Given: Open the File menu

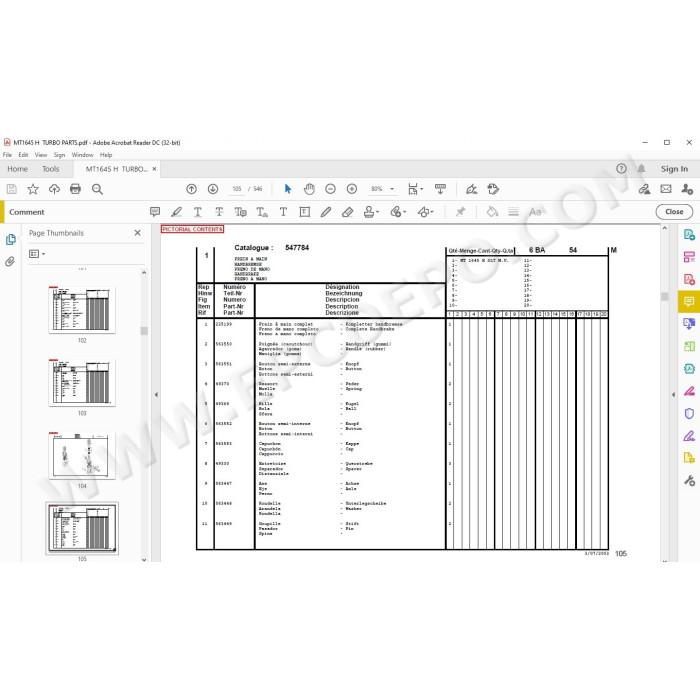Looking at the screenshot, I should tap(7, 155).
